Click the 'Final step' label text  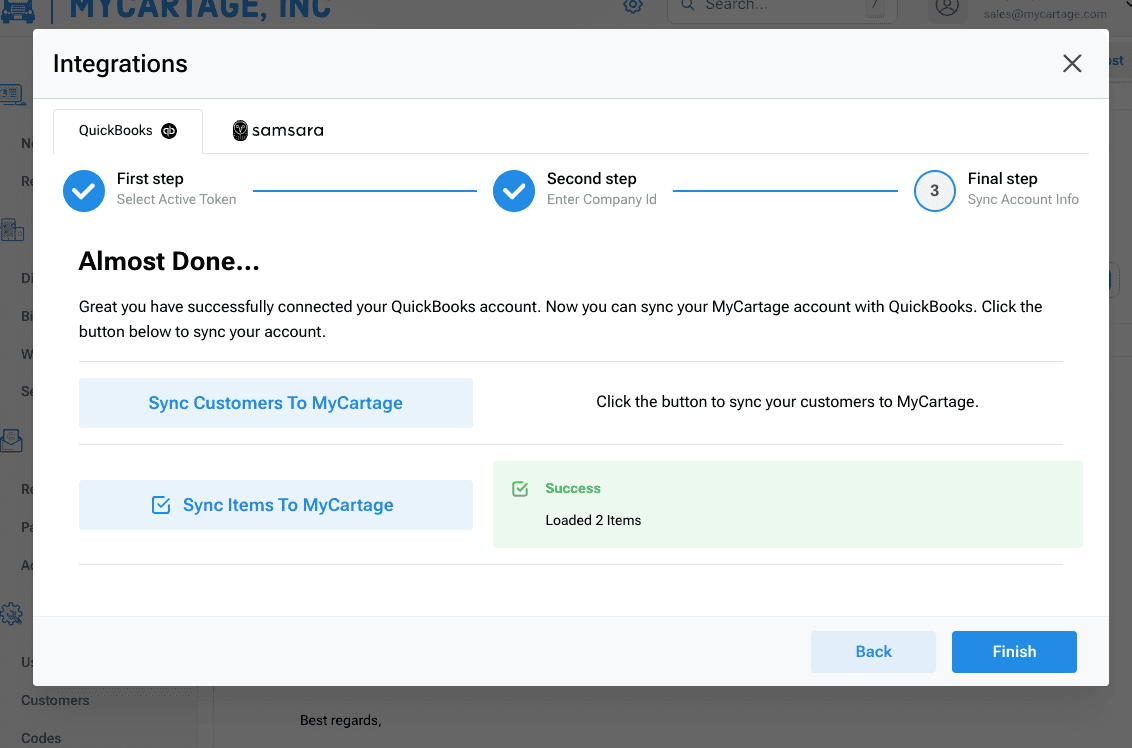[x=1002, y=178]
